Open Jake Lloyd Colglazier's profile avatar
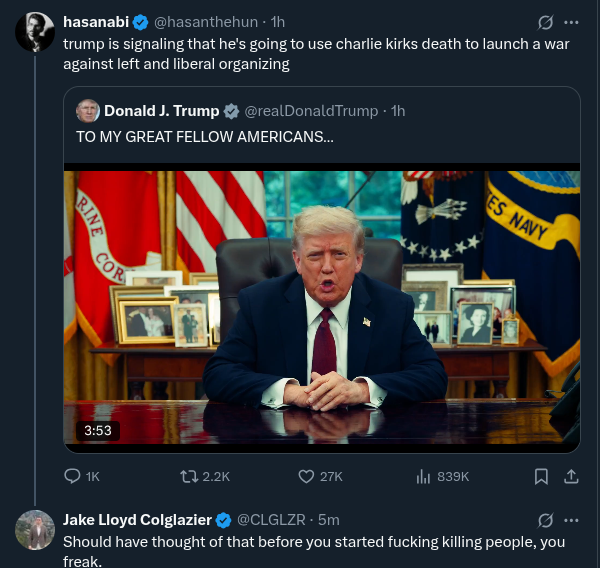 (x=35, y=530)
